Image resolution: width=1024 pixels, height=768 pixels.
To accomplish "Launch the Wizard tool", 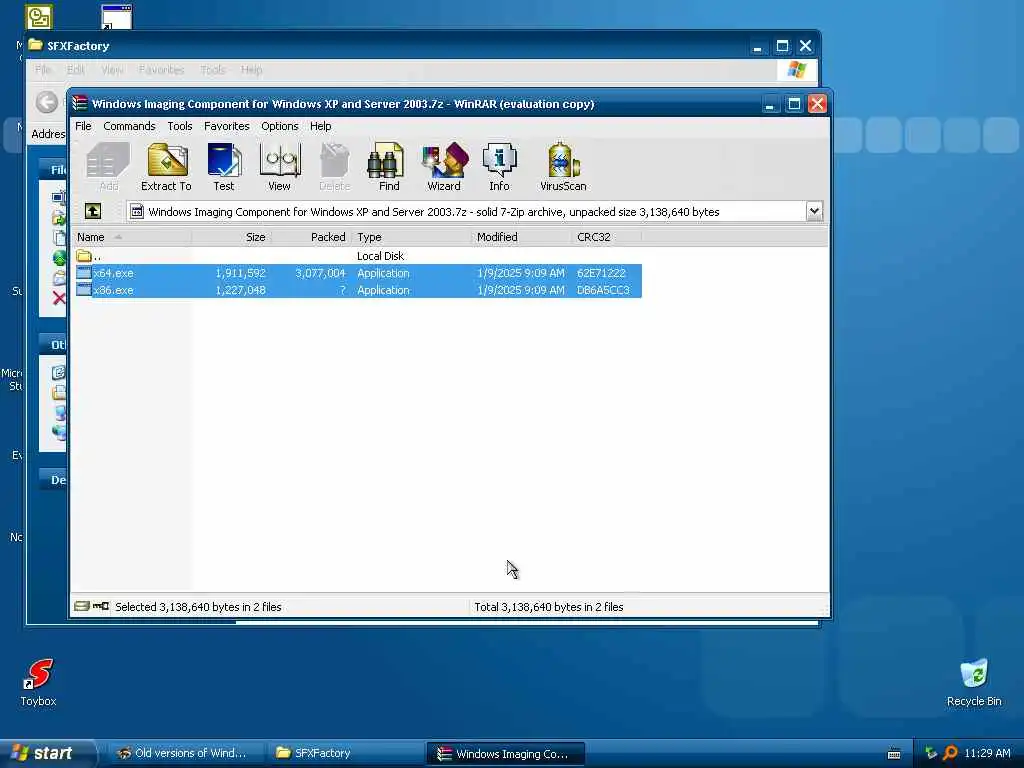I will [x=444, y=167].
